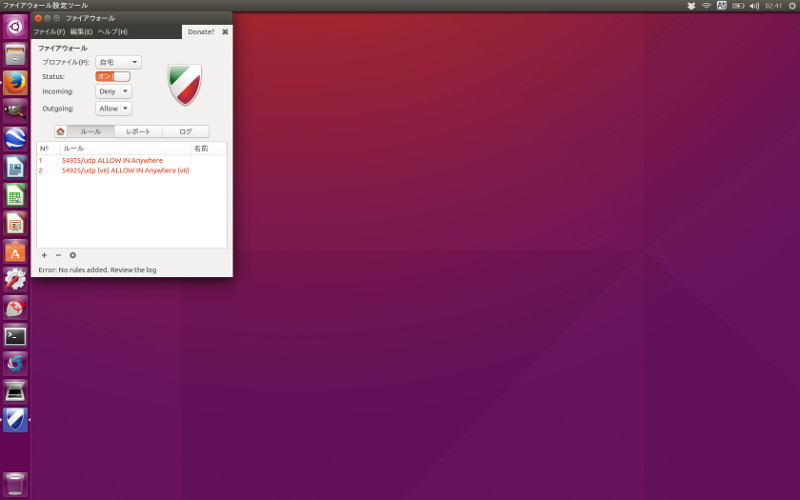Open the scanner app in launcher
This screenshot has width=800, height=500.
pos(15,392)
